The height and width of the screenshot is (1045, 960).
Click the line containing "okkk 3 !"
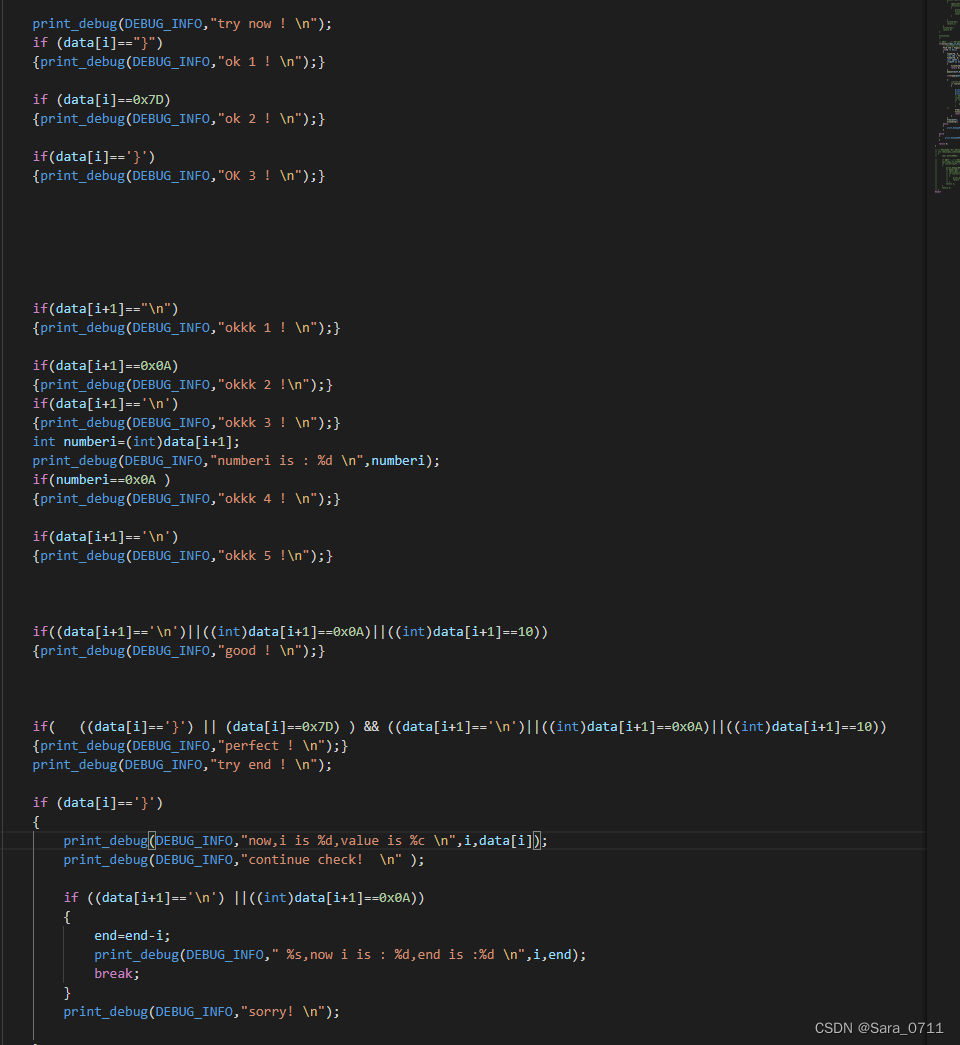187,423
